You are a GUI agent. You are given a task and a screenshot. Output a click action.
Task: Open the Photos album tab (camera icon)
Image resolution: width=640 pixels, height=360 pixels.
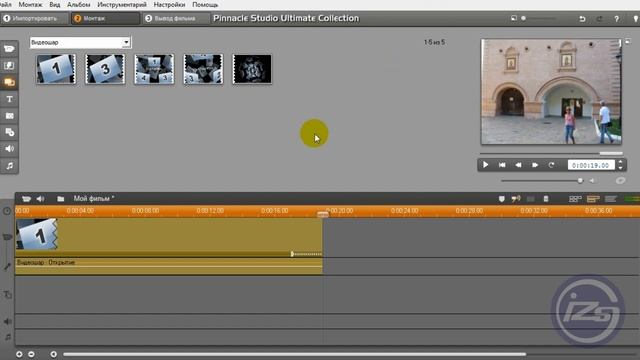[9, 116]
